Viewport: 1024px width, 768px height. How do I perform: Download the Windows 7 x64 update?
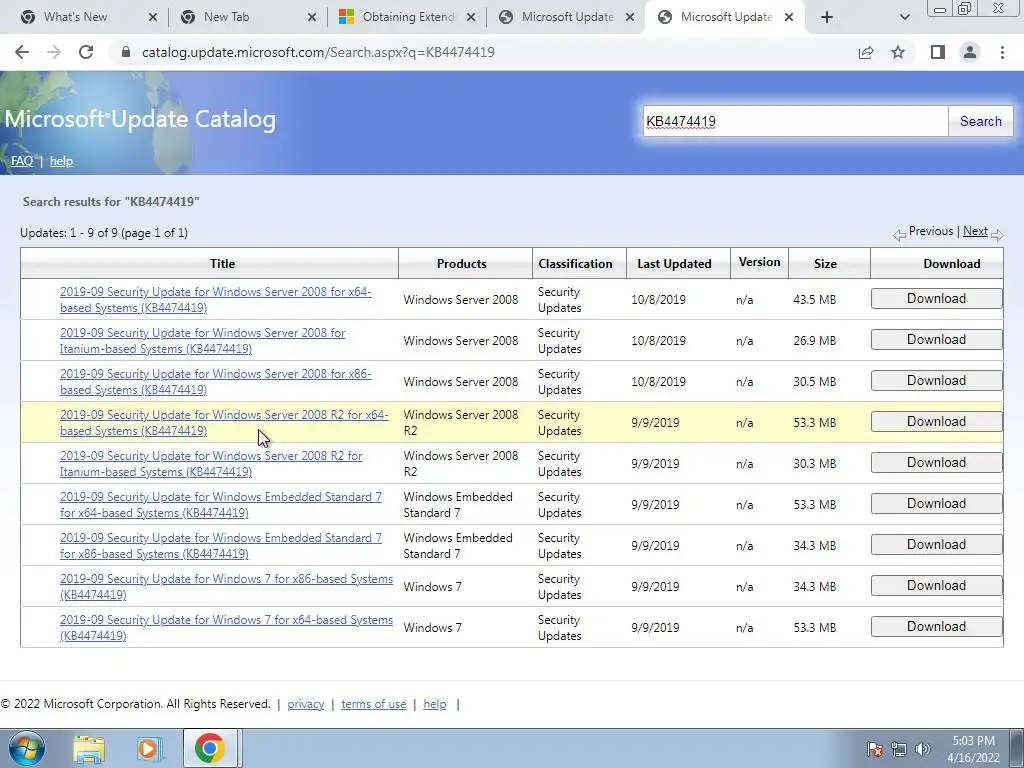tap(936, 627)
